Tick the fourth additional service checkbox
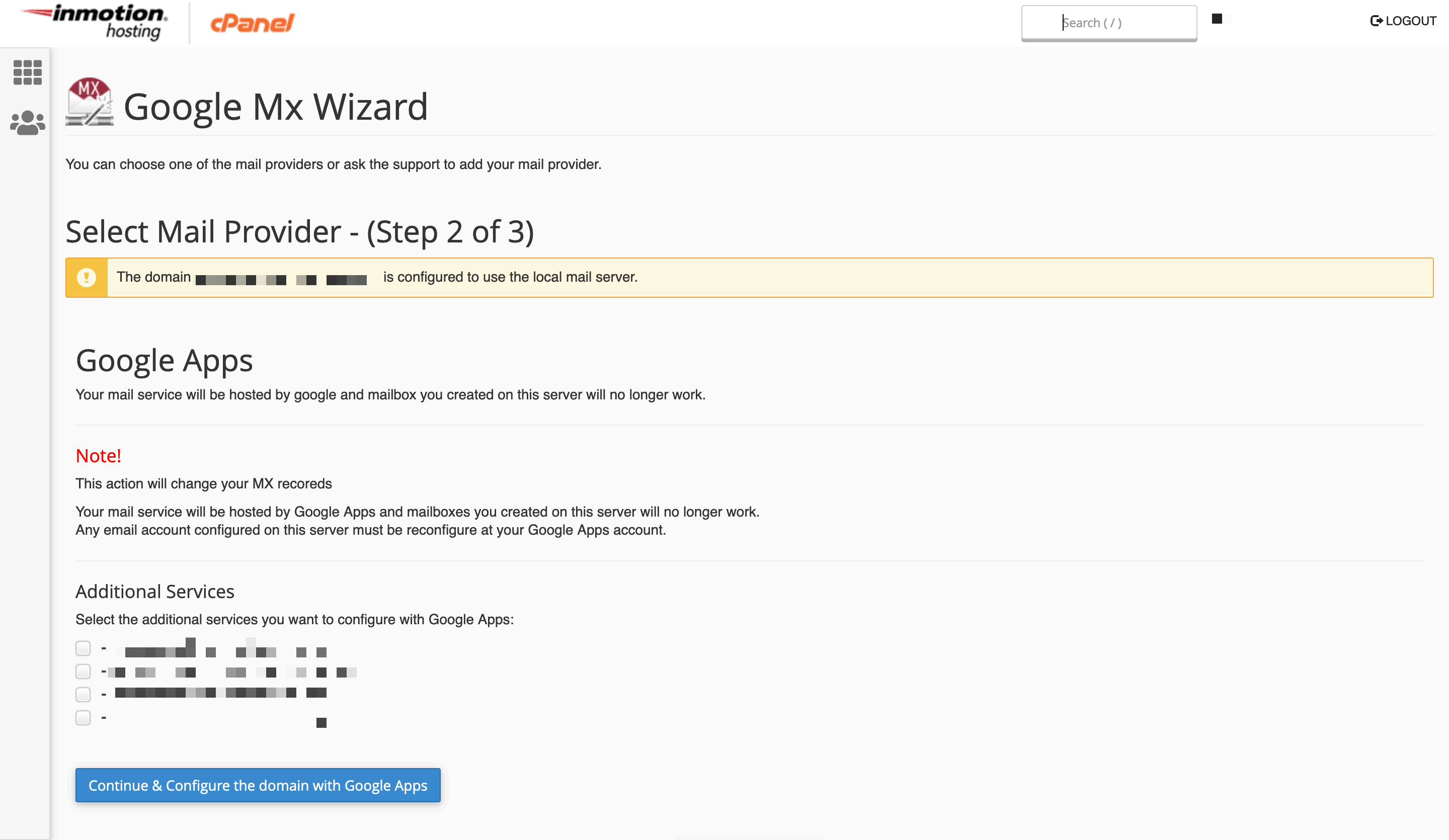Screen dimensions: 1449x840 84,718
